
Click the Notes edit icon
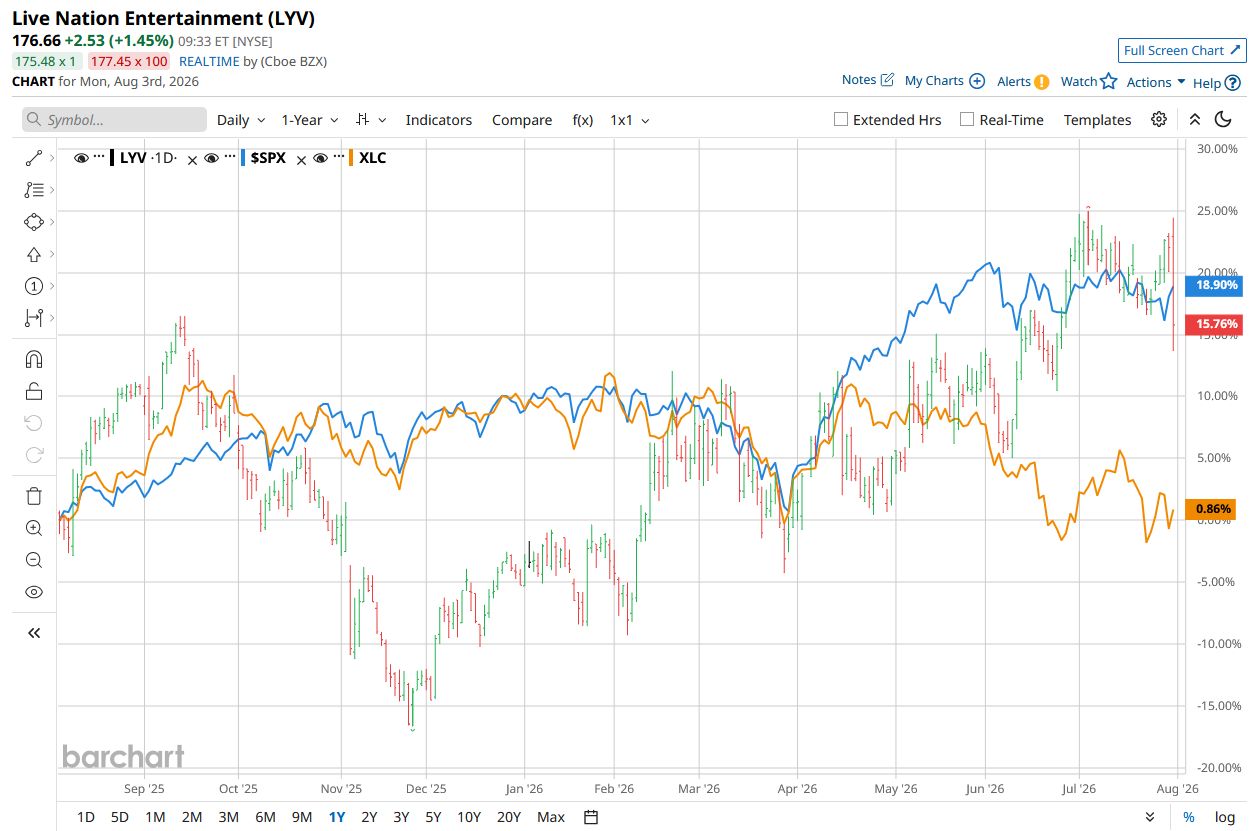(x=887, y=80)
